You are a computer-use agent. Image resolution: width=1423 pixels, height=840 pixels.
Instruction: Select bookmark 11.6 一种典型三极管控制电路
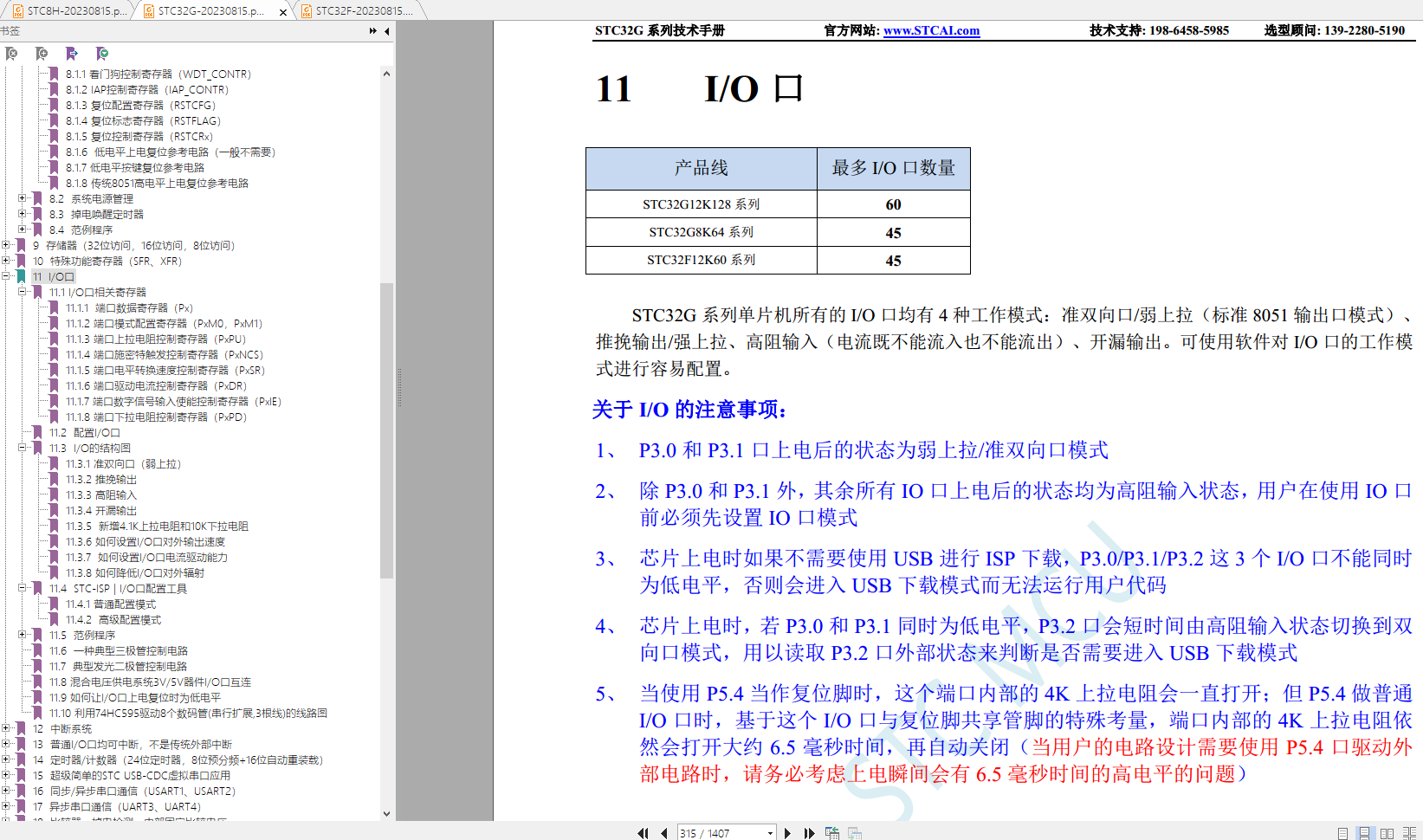point(119,651)
